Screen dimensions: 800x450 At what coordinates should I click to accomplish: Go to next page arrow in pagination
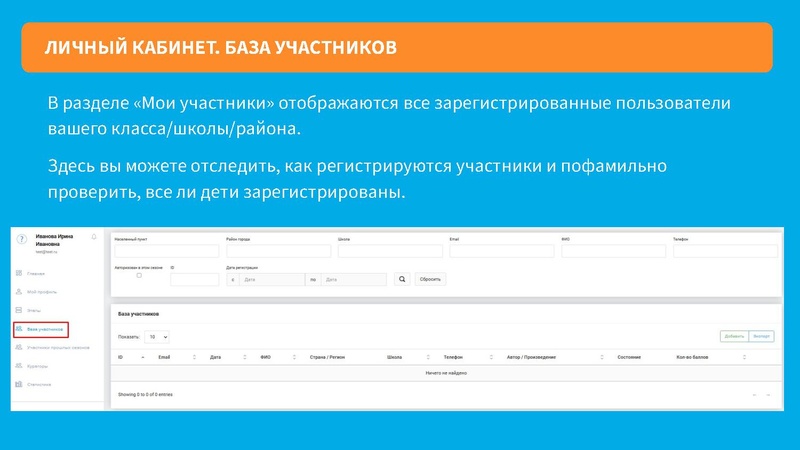[x=768, y=395]
